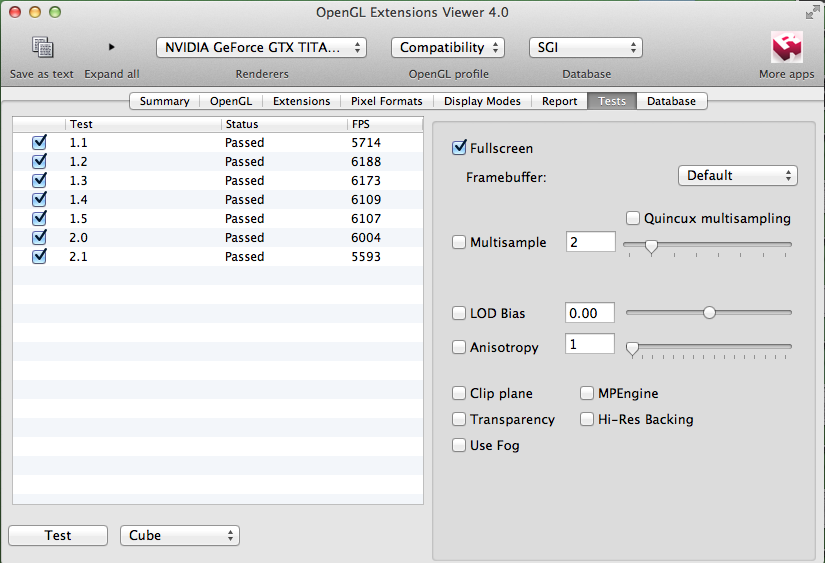
Task: Click the LOD Bias slider handle
Action: pos(709,313)
